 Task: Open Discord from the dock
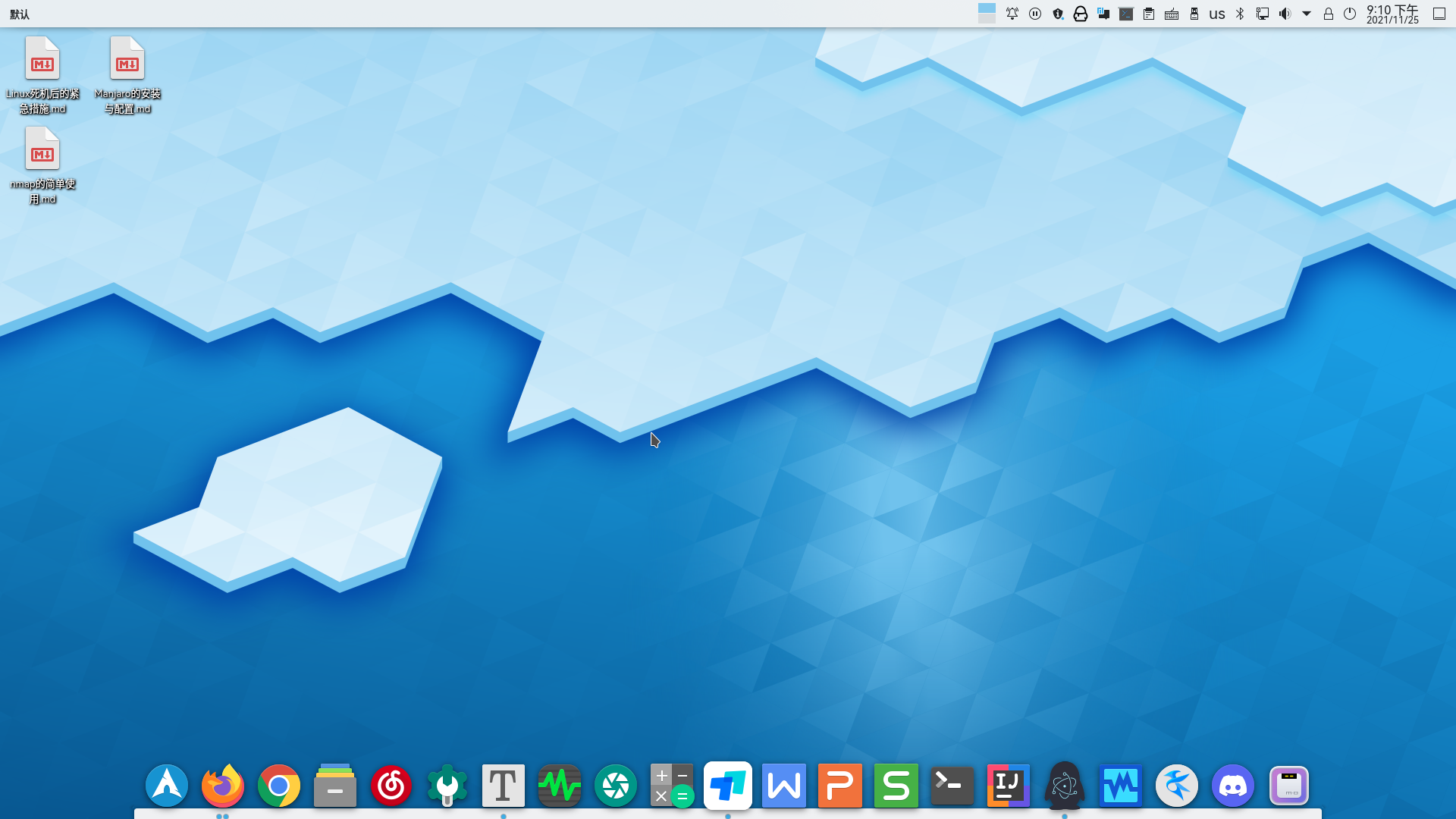pyautogui.click(x=1232, y=786)
